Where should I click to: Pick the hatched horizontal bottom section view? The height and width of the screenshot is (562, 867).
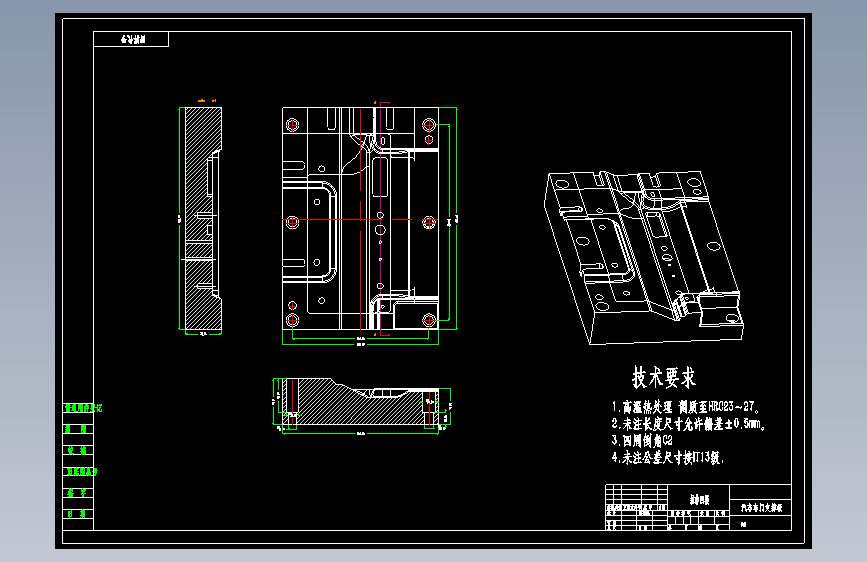[x=362, y=403]
